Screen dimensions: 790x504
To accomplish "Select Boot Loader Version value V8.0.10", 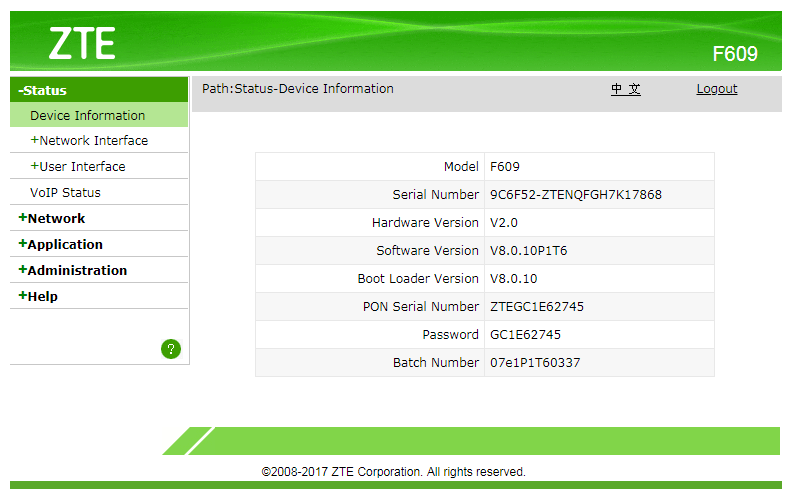I will pyautogui.click(x=513, y=279).
